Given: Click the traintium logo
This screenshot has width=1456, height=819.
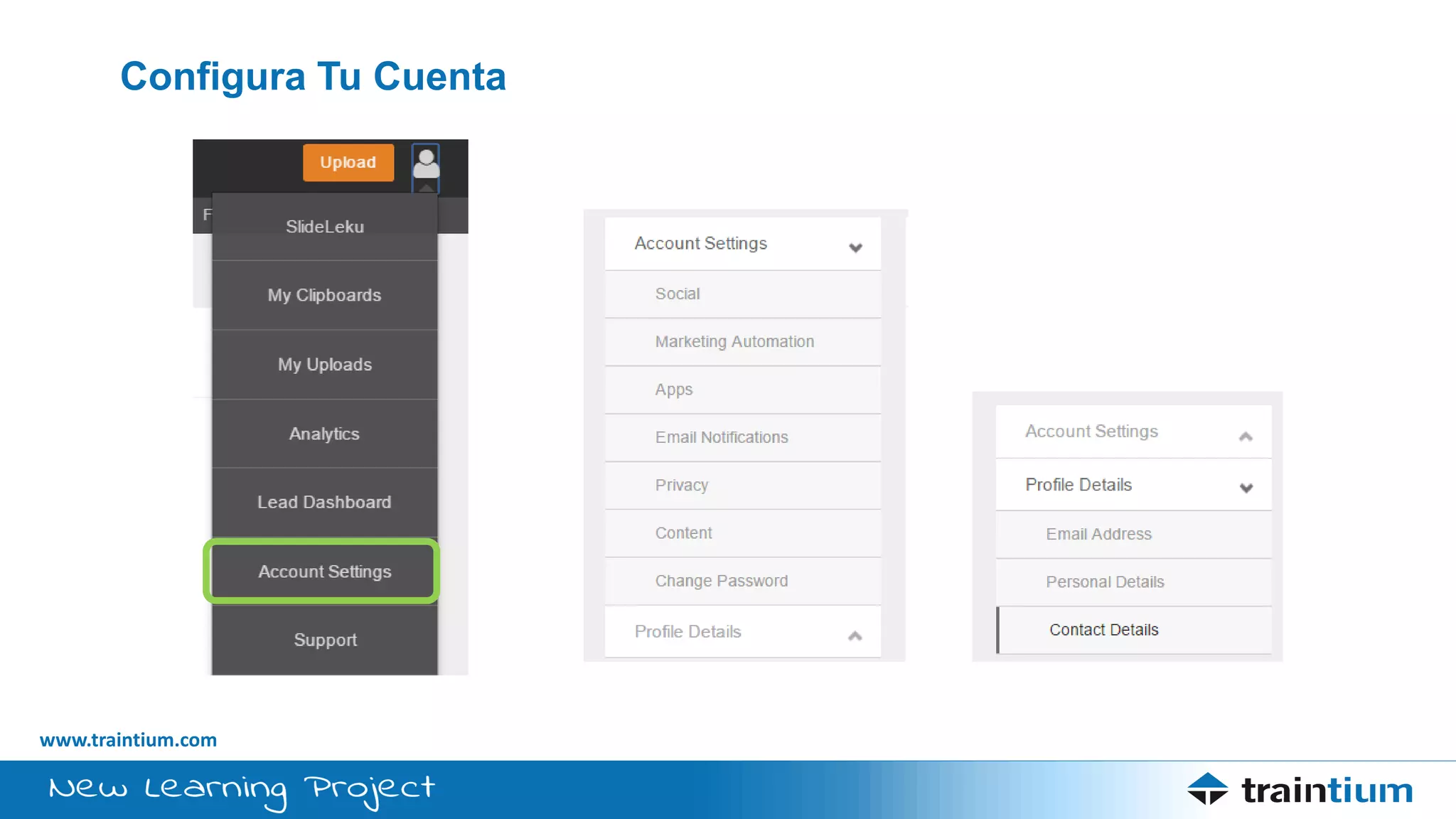Looking at the screenshot, I should (x=1300, y=790).
